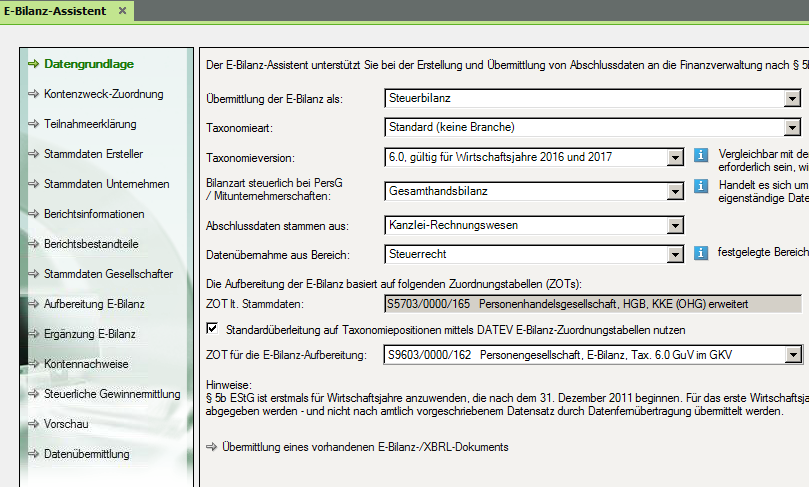The height and width of the screenshot is (487, 809).
Task: Click the arrow icon beside Aufbereitung E-Bilanz
Action: tap(34, 303)
